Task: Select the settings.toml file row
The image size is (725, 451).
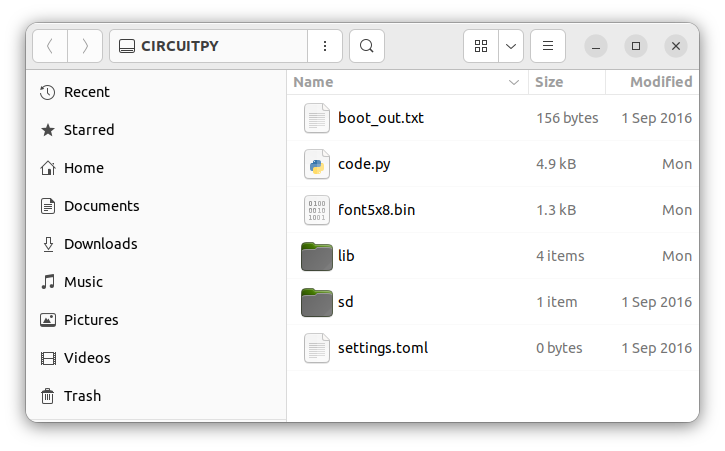Action: 493,348
